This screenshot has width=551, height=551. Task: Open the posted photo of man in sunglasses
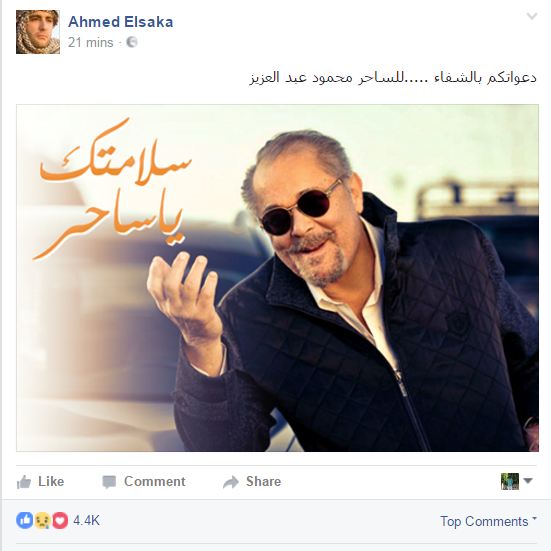277,278
